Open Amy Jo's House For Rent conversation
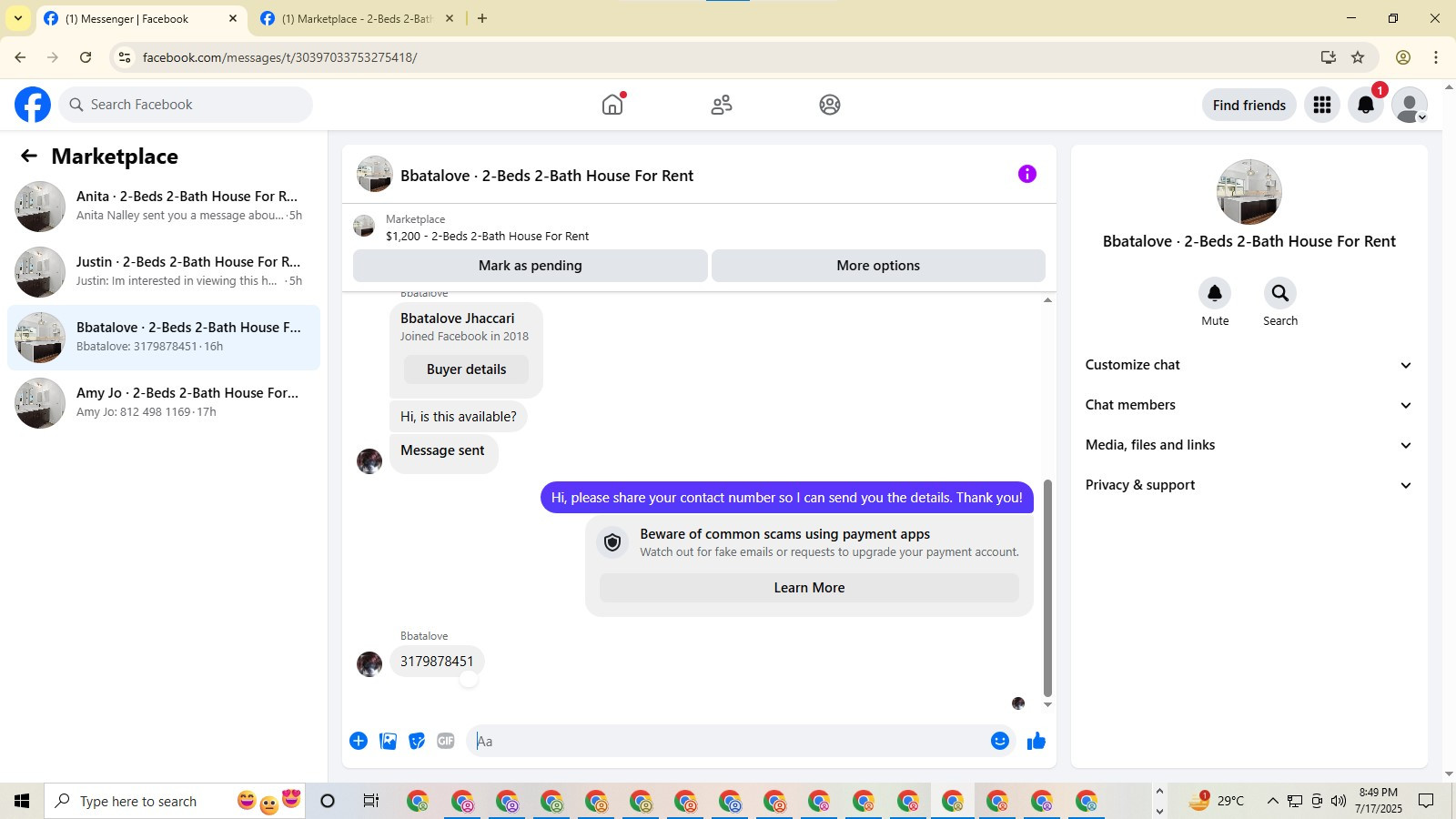The height and width of the screenshot is (819, 1456). coord(164,403)
